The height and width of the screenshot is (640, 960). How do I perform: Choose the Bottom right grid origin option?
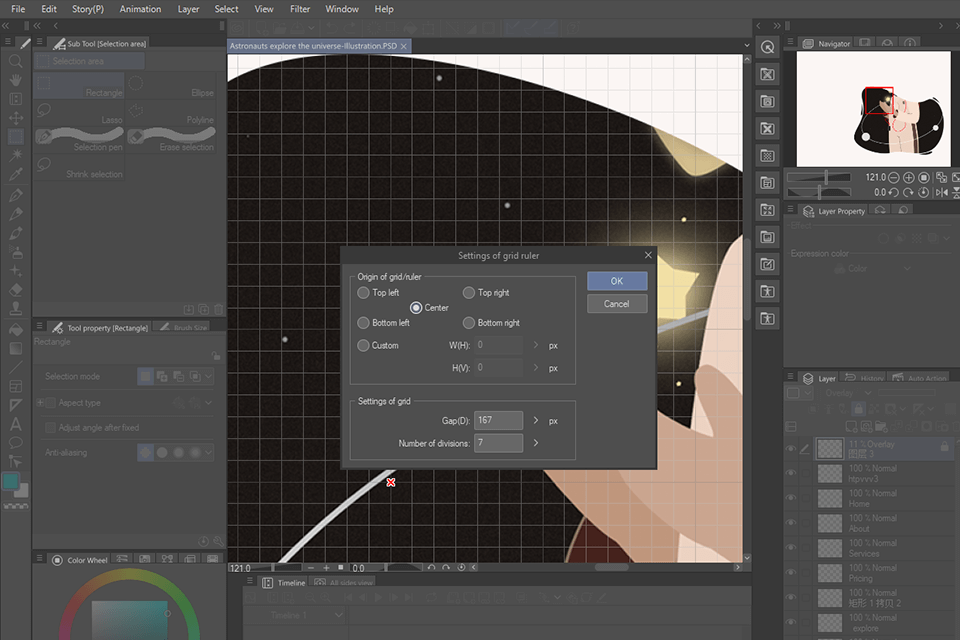[x=468, y=322]
